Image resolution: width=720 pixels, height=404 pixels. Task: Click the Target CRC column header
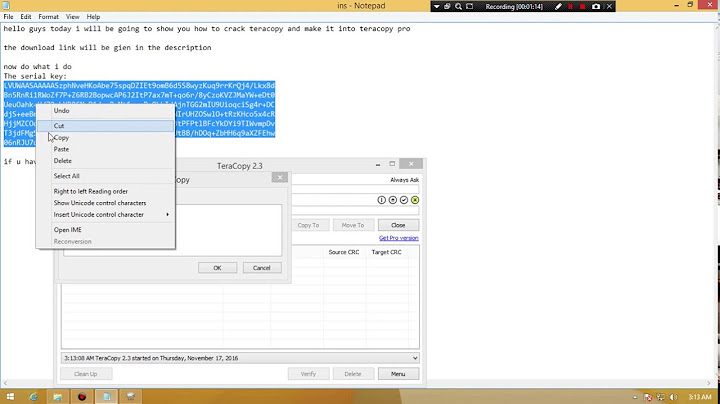click(x=387, y=252)
